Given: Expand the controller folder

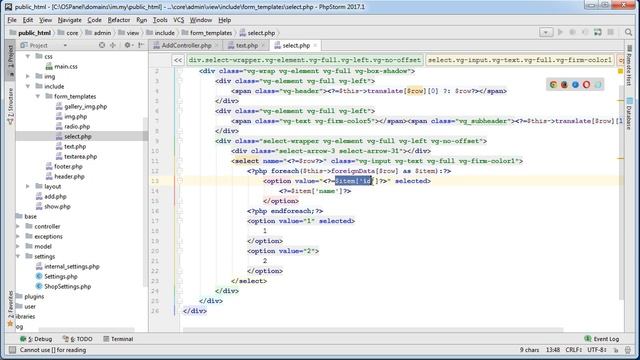Looking at the screenshot, I should pos(18,227).
